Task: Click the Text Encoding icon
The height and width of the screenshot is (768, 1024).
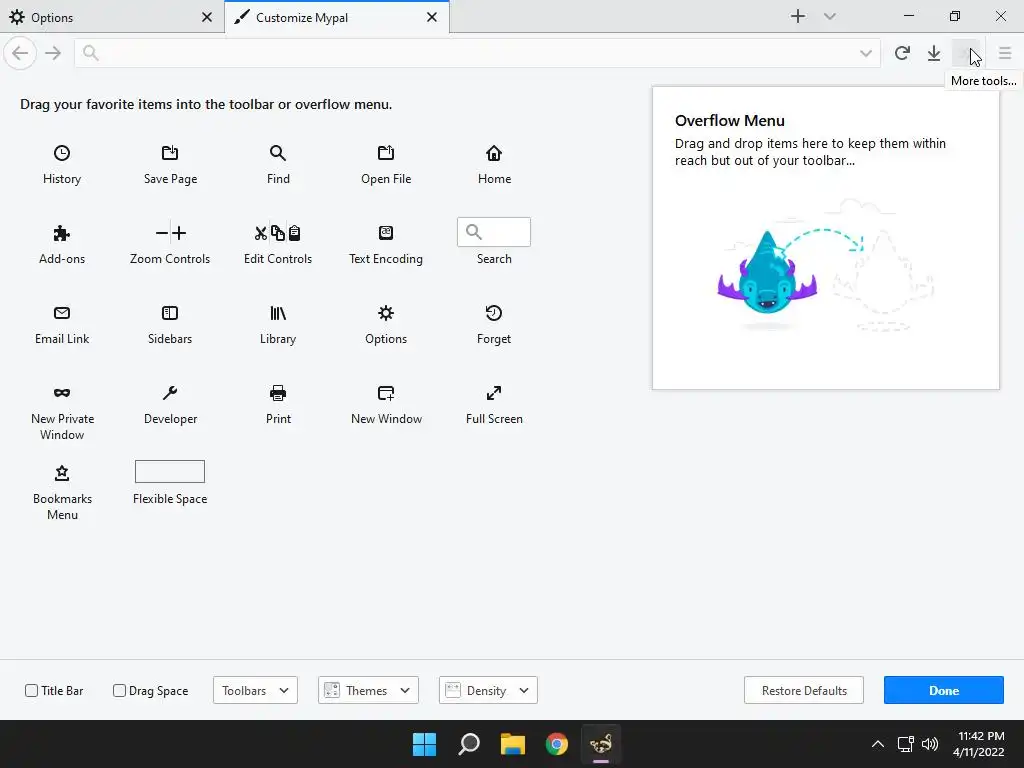Action: pos(386,233)
